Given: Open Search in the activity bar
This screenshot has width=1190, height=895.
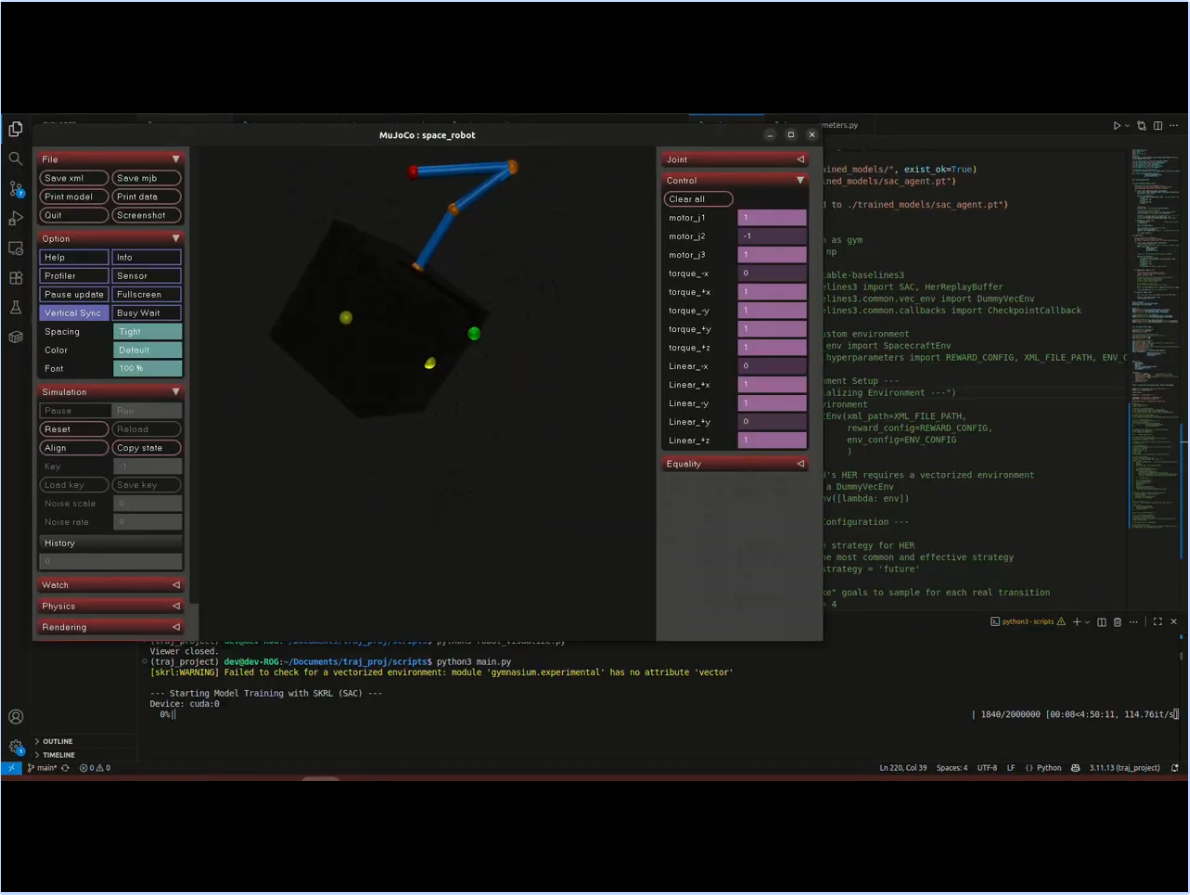Looking at the screenshot, I should pos(15,159).
